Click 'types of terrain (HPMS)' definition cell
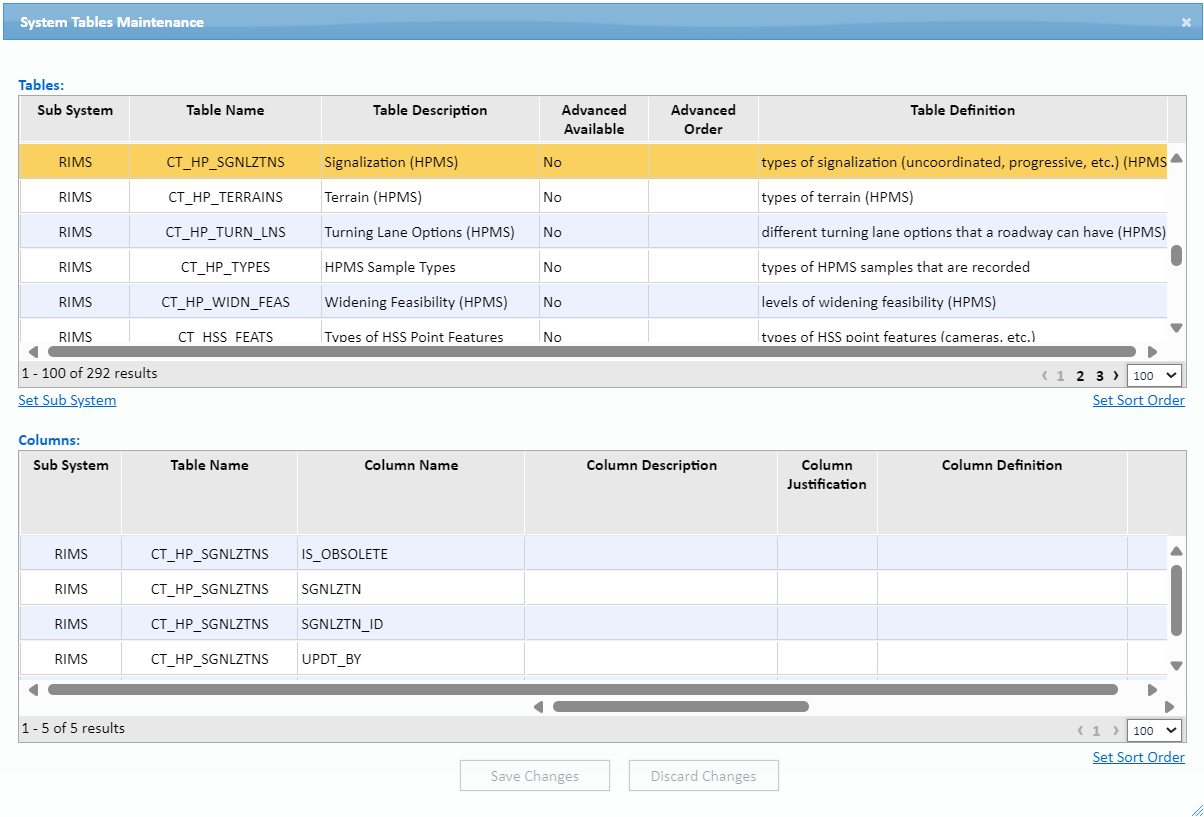 click(x=962, y=197)
